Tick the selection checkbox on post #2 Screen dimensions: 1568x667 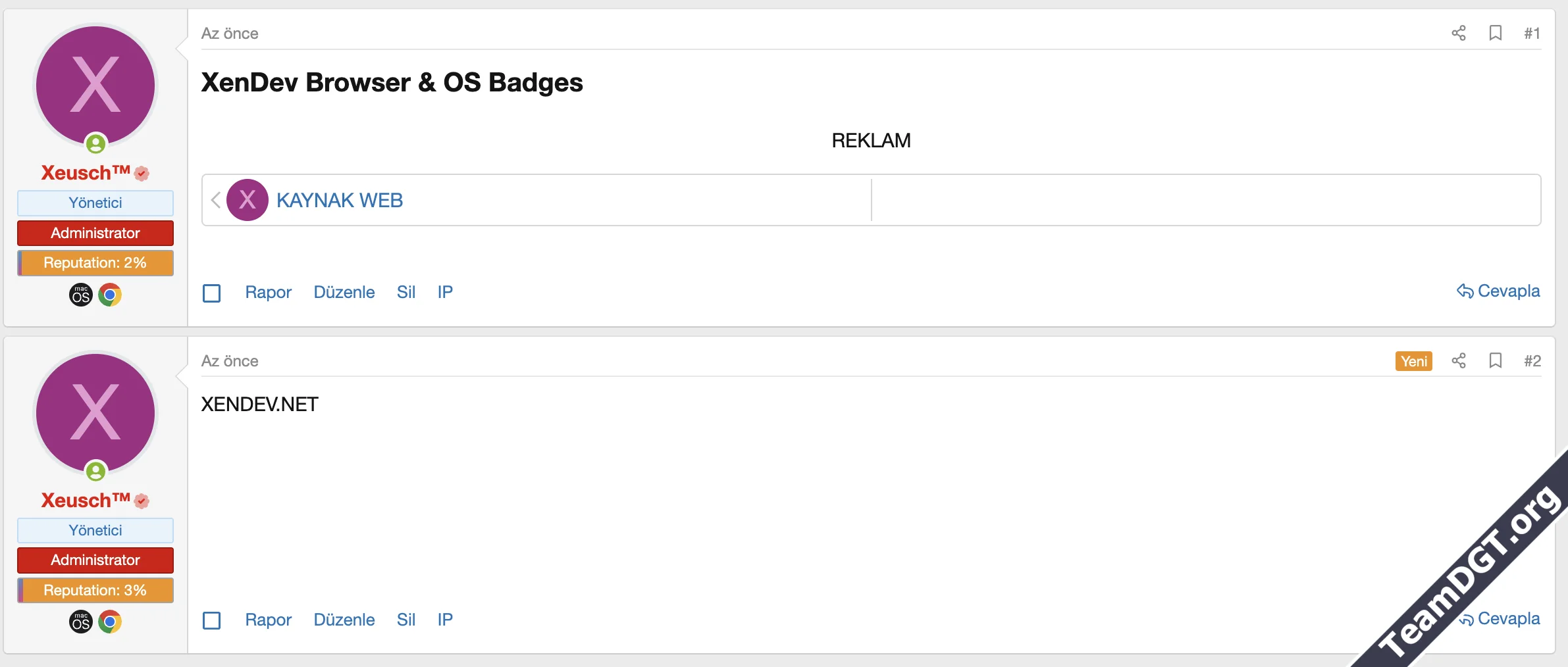tap(211, 620)
